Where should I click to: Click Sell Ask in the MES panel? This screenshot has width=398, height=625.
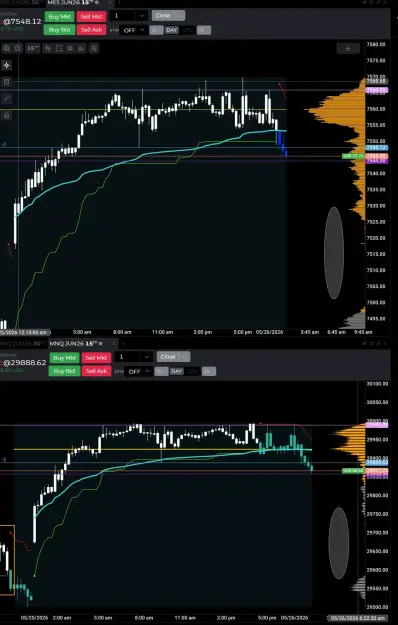(x=91, y=30)
